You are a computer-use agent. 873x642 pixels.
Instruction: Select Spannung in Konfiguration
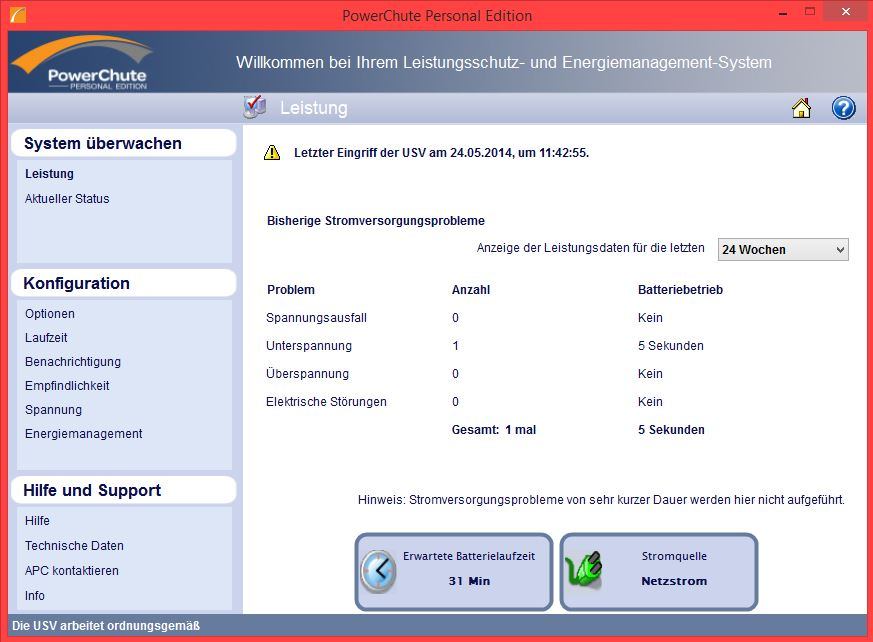tap(53, 410)
